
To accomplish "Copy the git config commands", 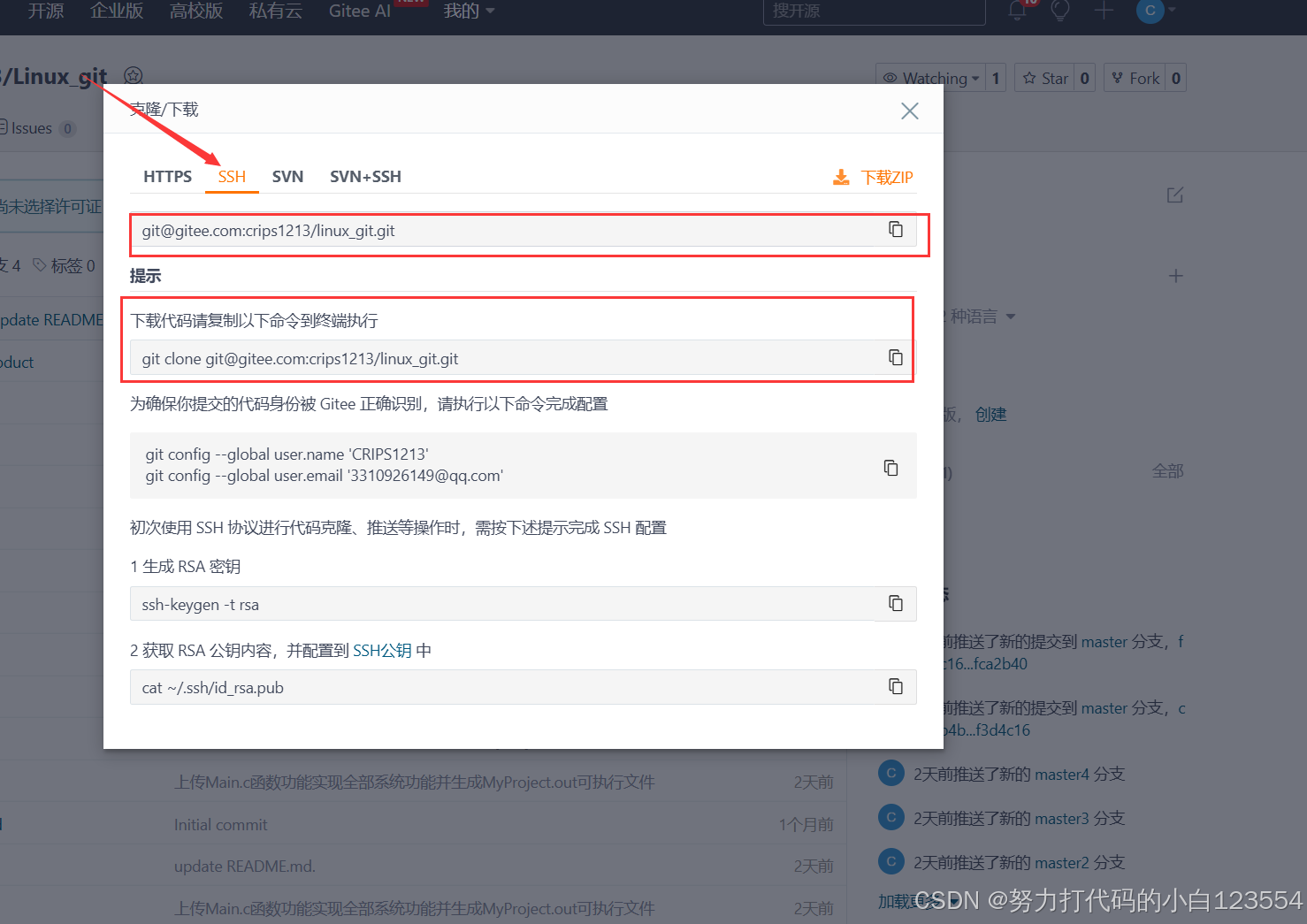I will click(x=891, y=468).
